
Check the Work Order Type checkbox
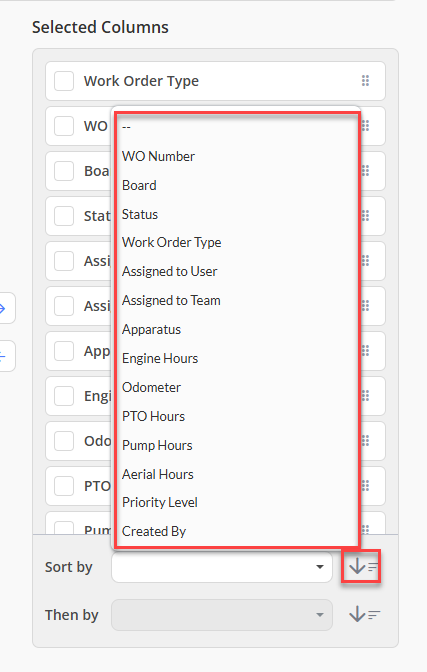click(64, 81)
